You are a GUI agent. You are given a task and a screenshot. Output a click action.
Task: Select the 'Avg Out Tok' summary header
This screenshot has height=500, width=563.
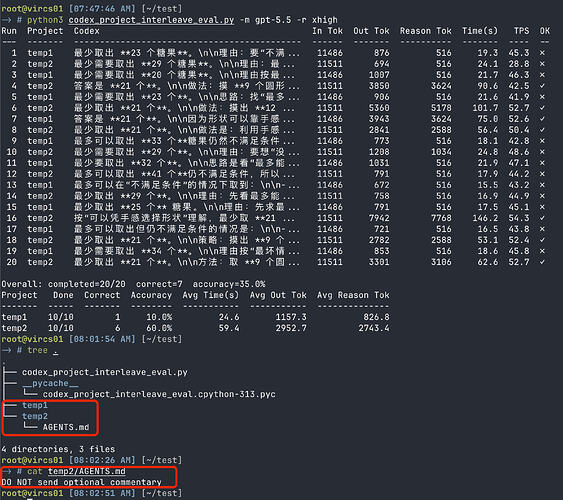[278, 295]
